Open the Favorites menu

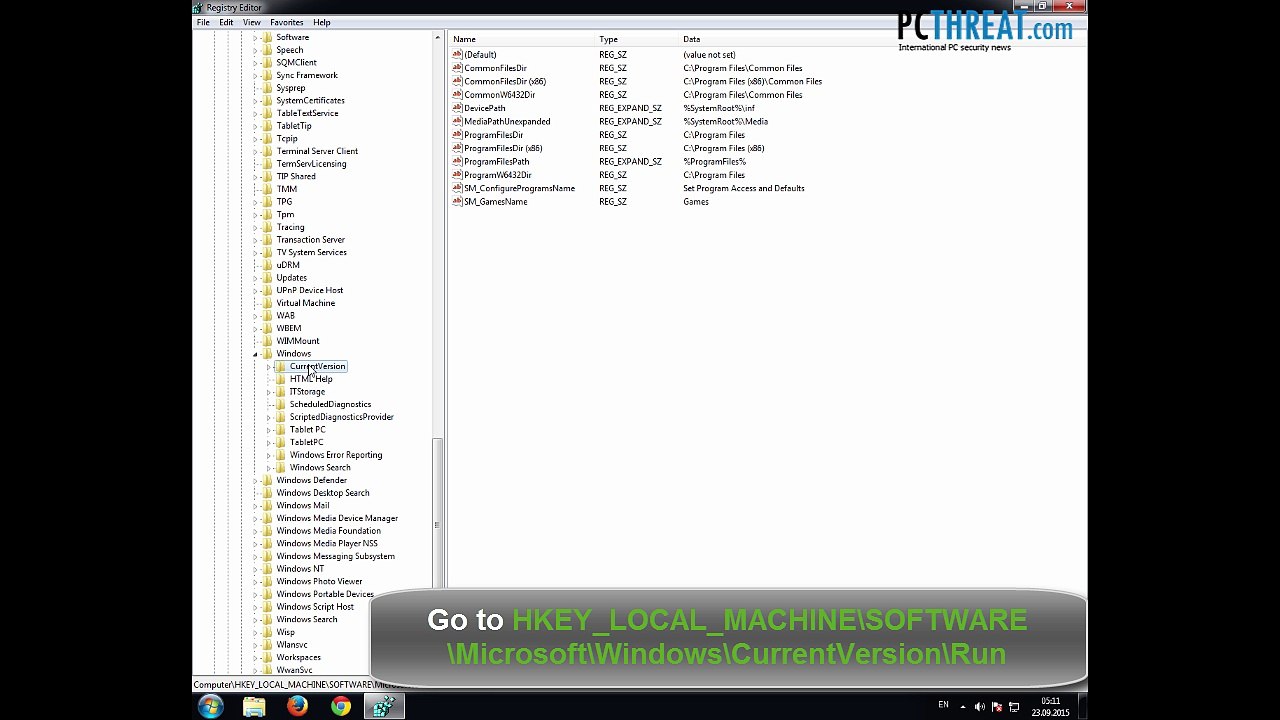286,22
